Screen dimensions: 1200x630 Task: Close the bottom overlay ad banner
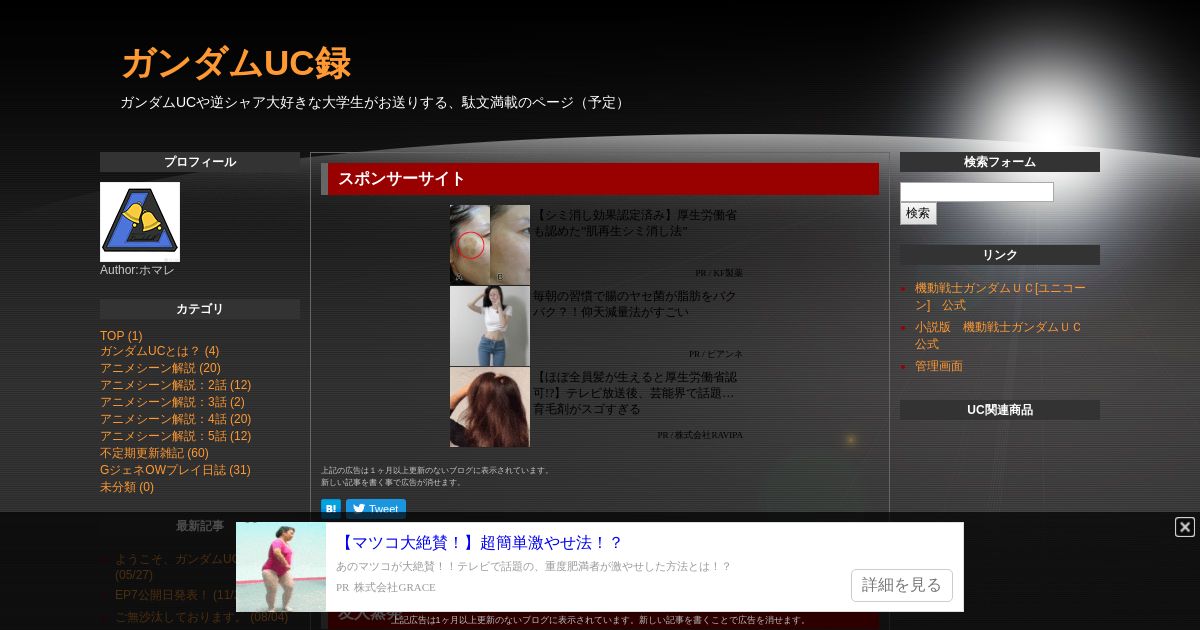(x=1185, y=527)
